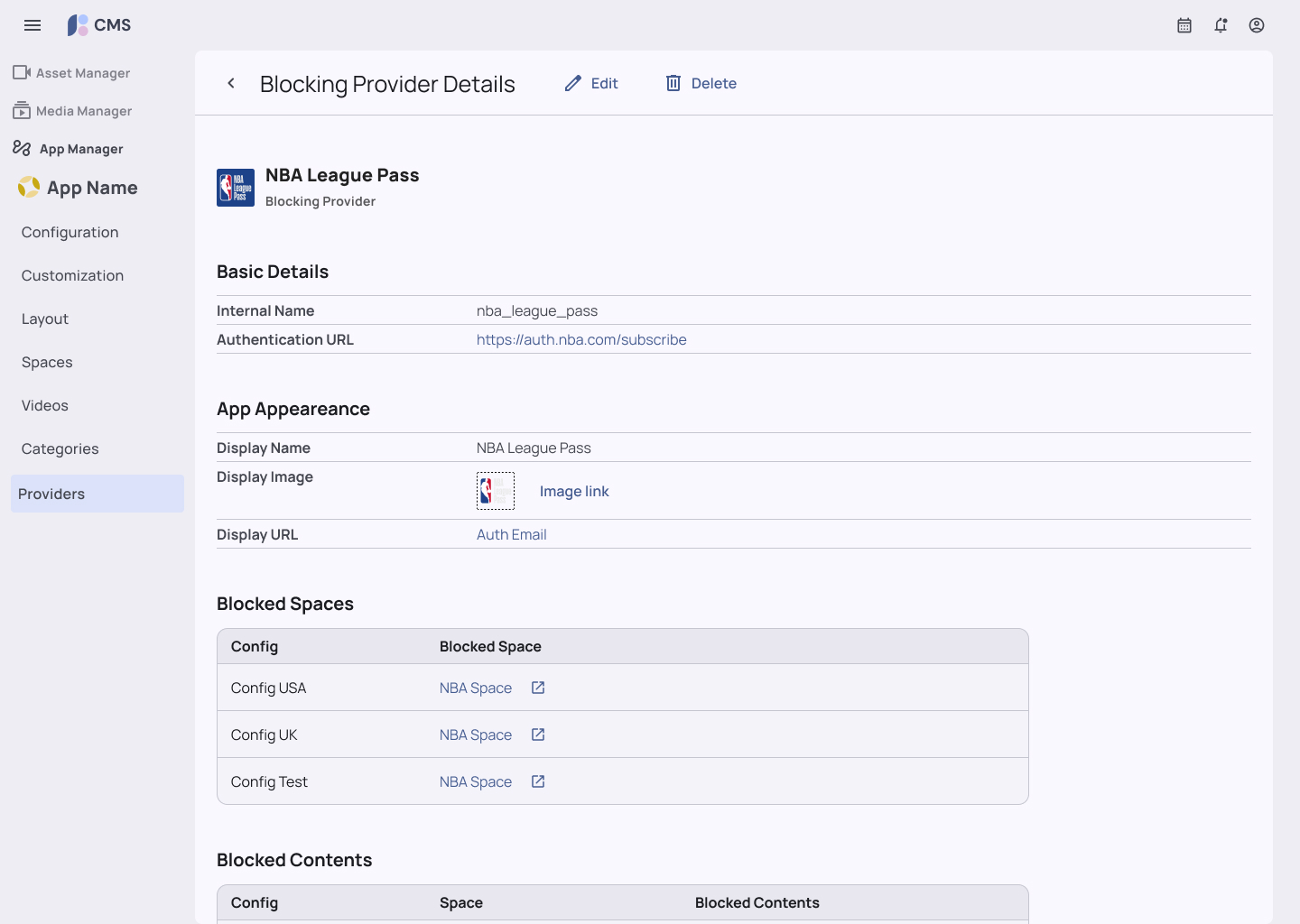
Task: Open external link for Config USA space
Action: point(538,688)
